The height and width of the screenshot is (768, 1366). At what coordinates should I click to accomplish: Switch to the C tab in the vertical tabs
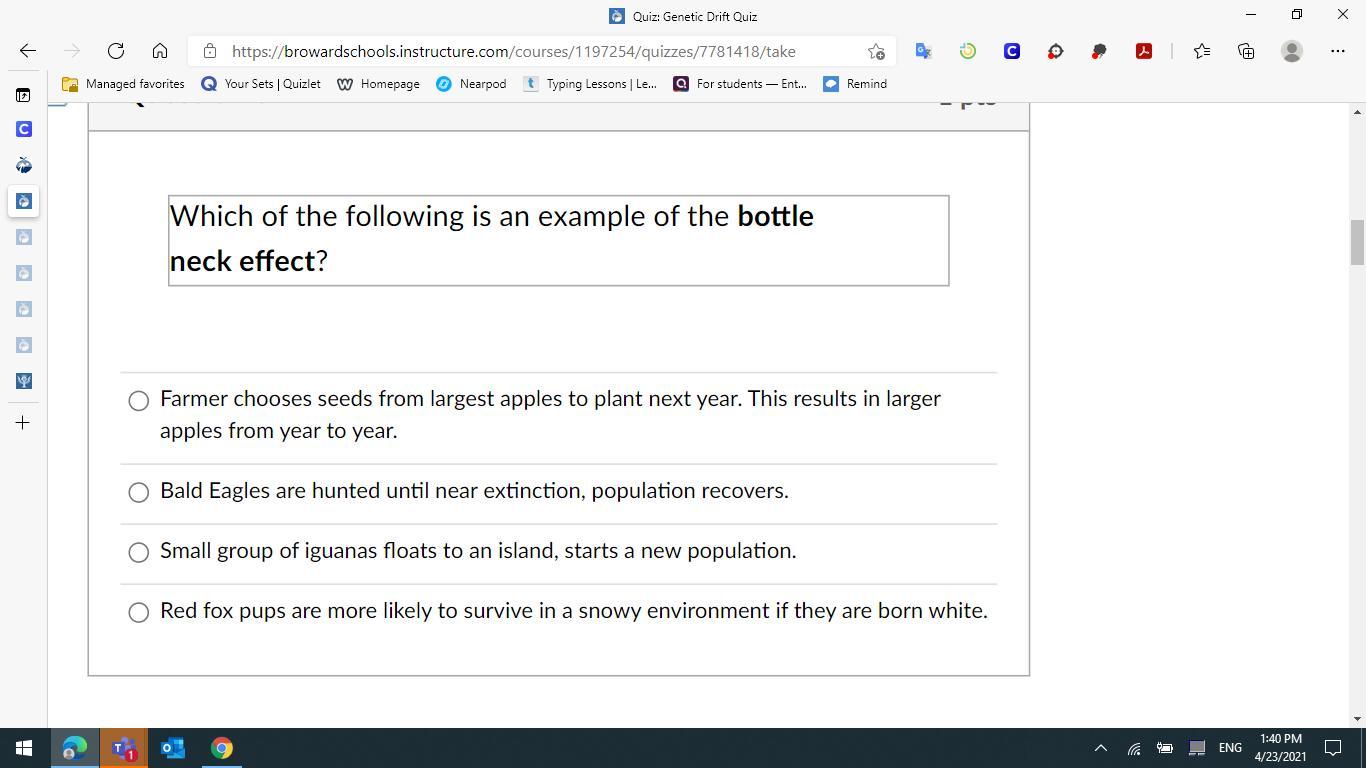[x=23, y=129]
